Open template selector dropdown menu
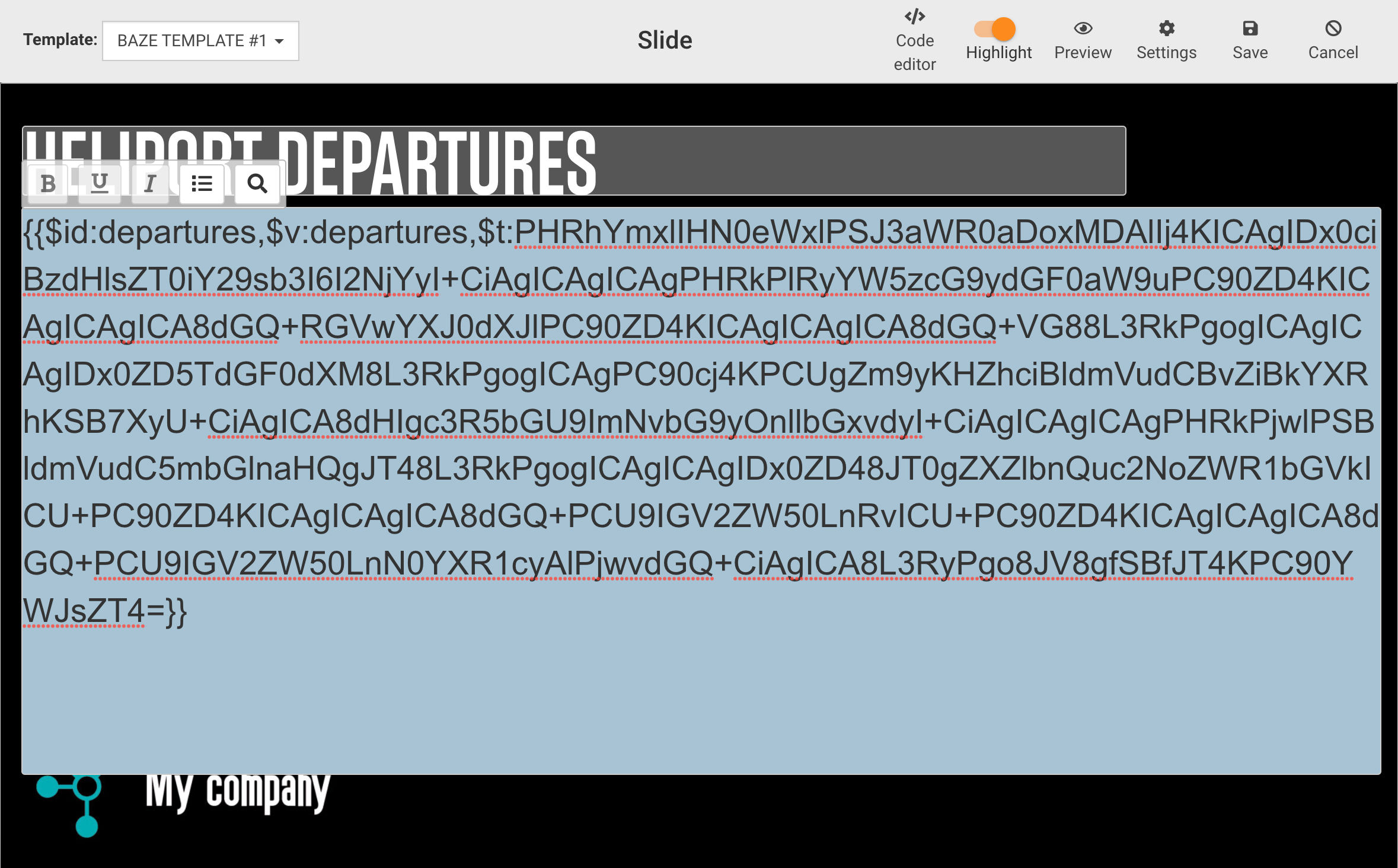This screenshot has width=1398, height=868. 199,41
